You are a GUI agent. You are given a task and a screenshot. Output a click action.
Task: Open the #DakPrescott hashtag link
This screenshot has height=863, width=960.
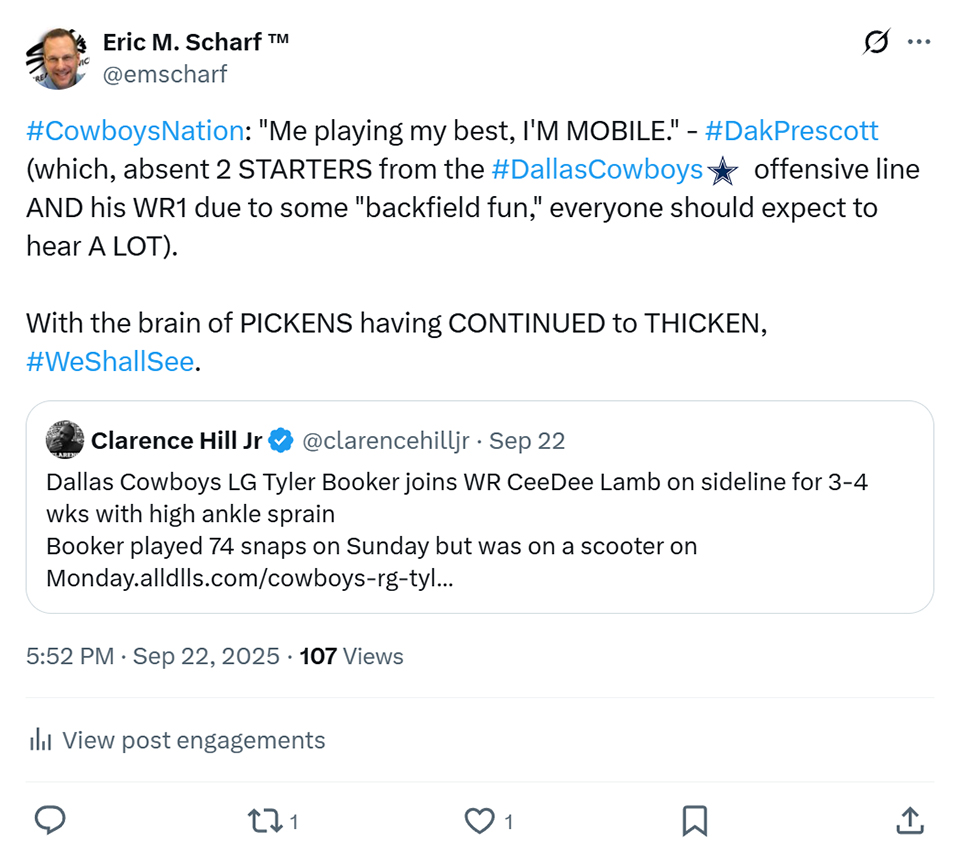click(x=791, y=131)
